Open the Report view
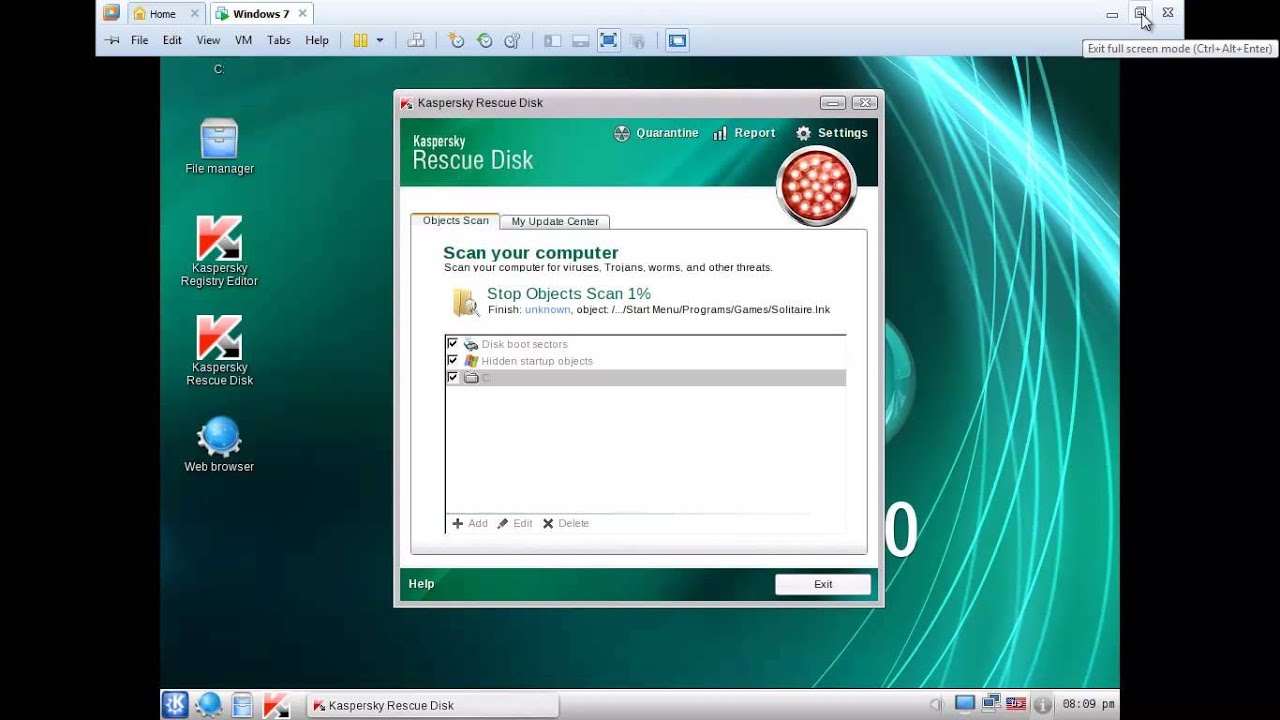 (x=744, y=133)
